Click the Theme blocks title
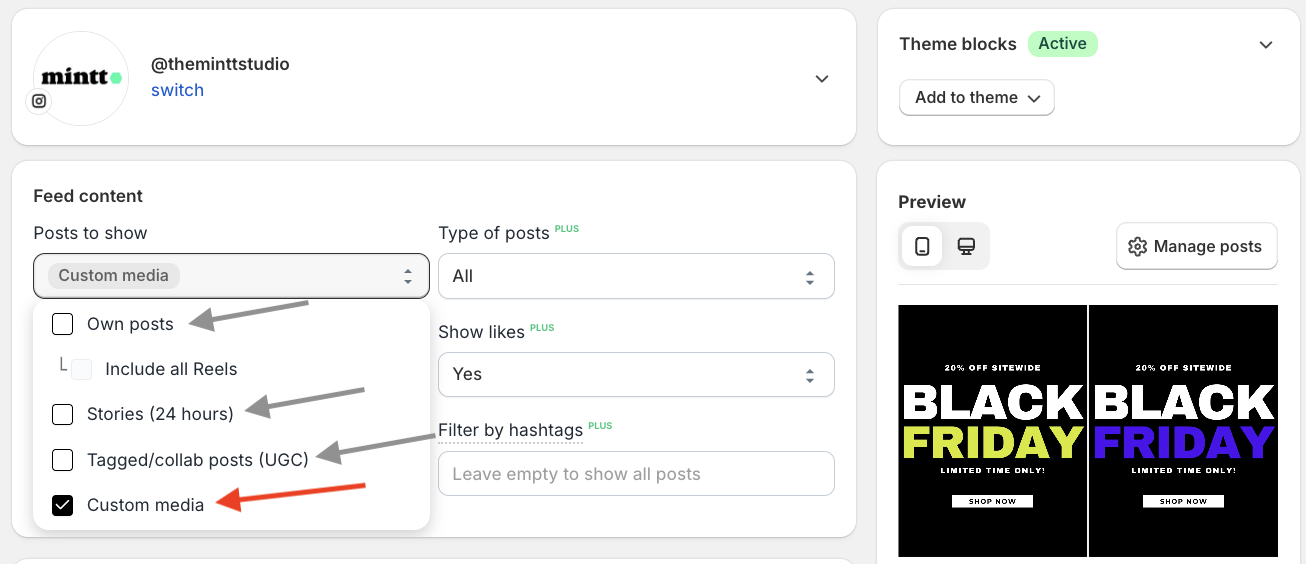Screen dimensions: 1306x564 click(x=958, y=44)
